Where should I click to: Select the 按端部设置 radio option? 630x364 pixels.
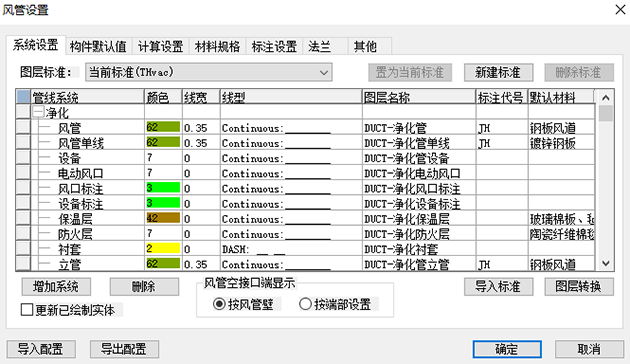305,304
